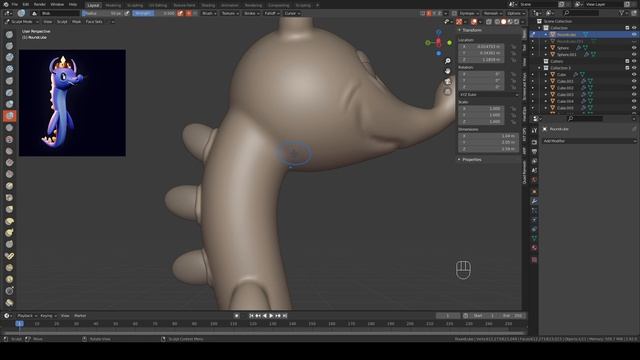This screenshot has height=360, width=640.
Task: Open the Sculpt Mode selector
Action: click(22, 21)
